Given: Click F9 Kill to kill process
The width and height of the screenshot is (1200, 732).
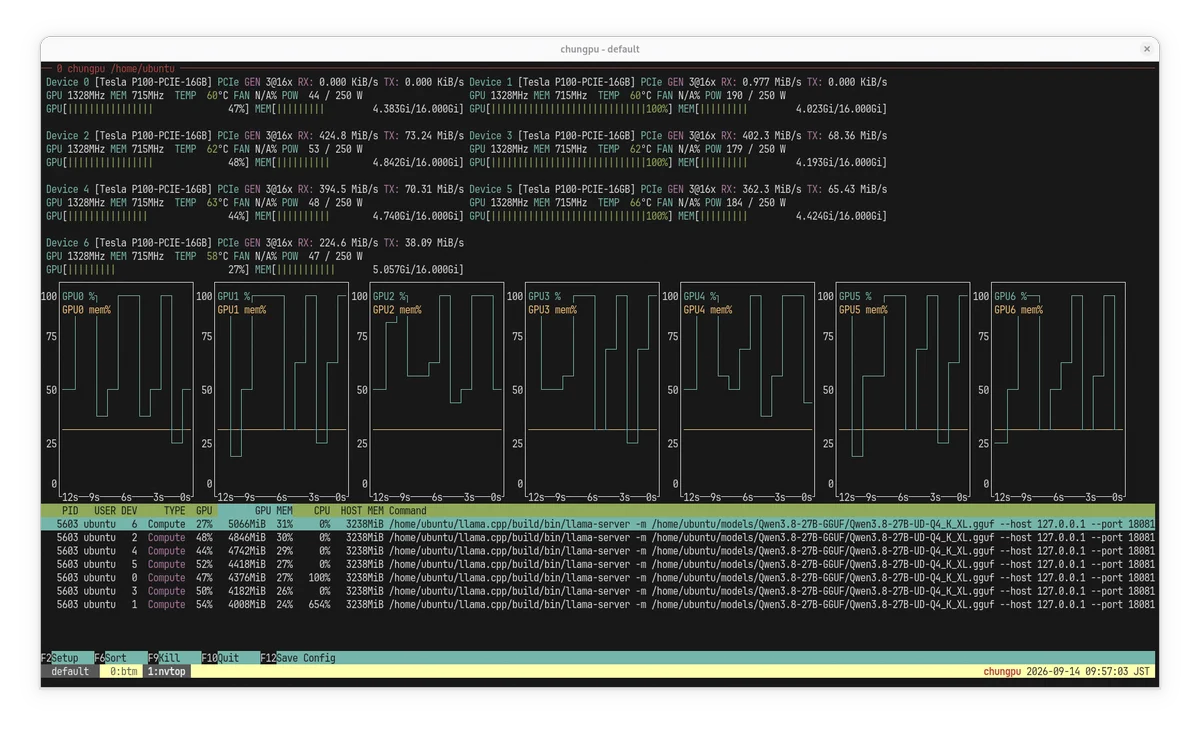Looking at the screenshot, I should [165, 658].
